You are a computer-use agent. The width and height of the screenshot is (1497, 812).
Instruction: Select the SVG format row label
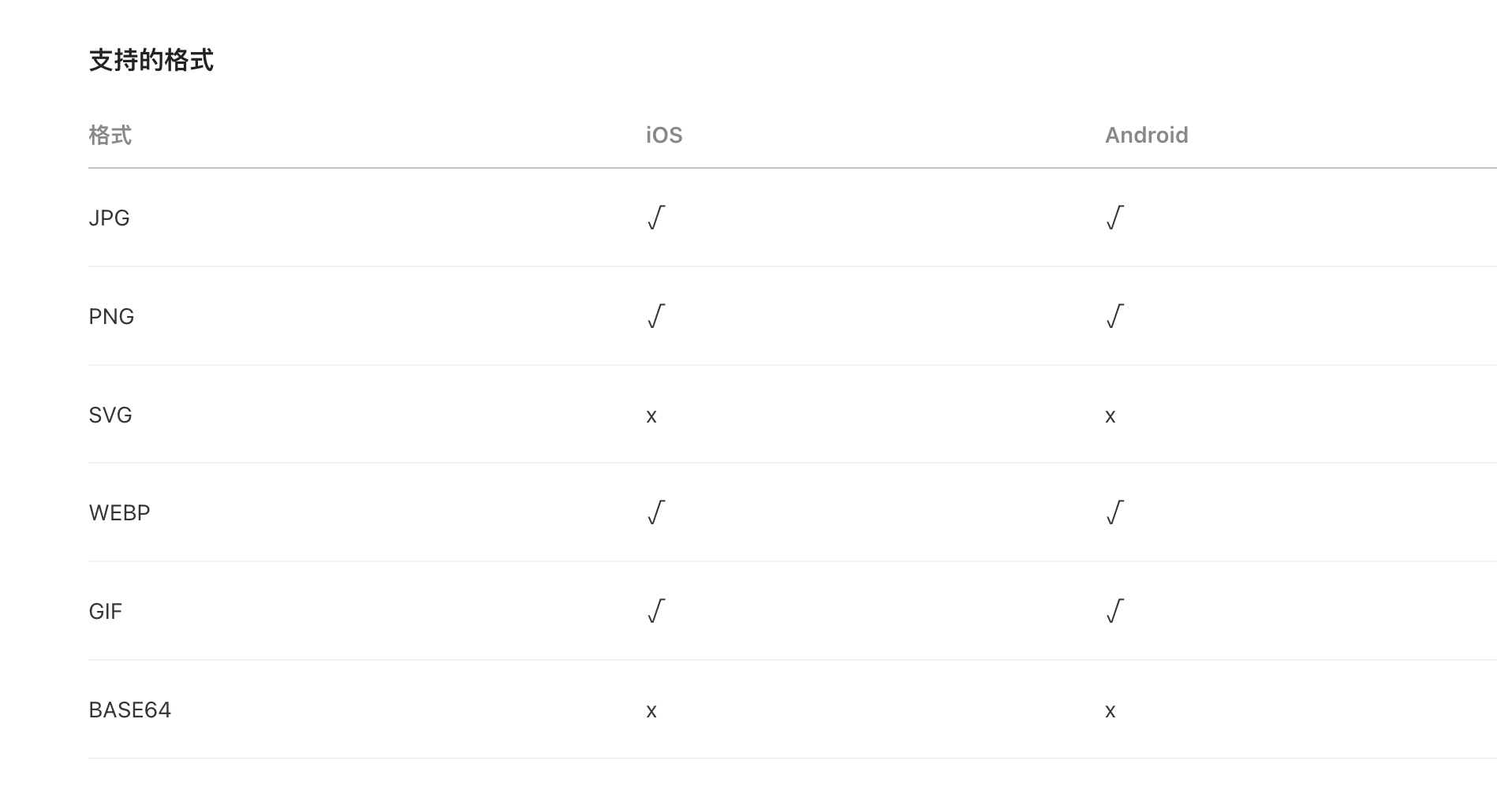110,415
